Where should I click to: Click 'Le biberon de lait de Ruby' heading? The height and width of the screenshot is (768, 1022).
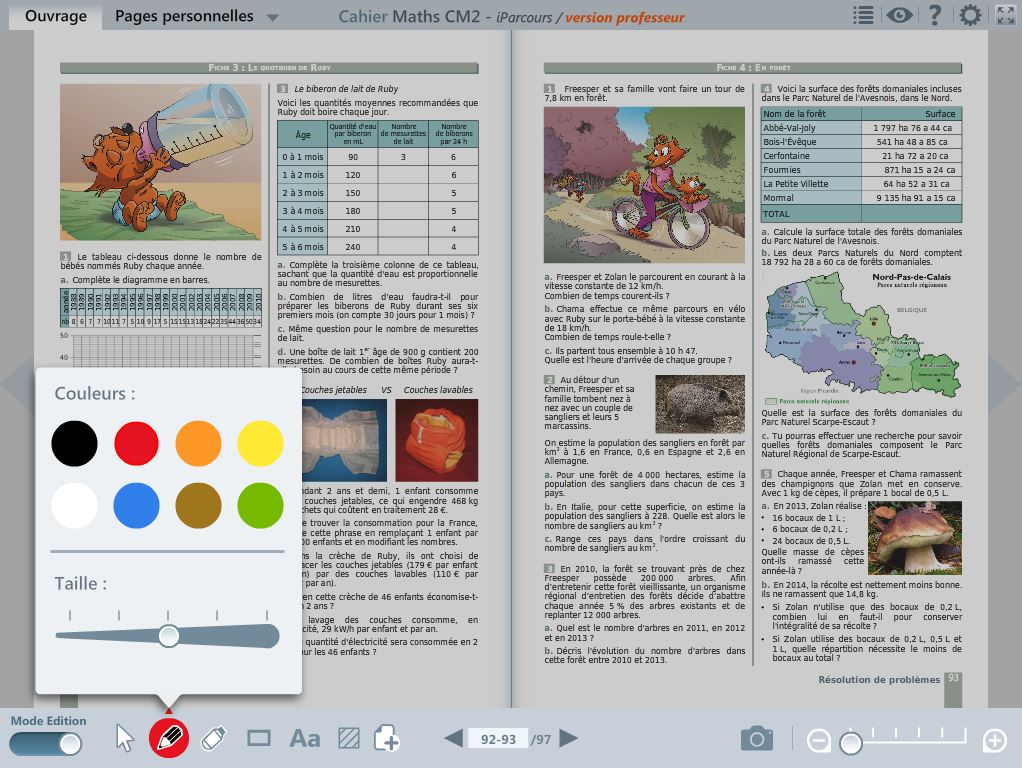[345, 89]
